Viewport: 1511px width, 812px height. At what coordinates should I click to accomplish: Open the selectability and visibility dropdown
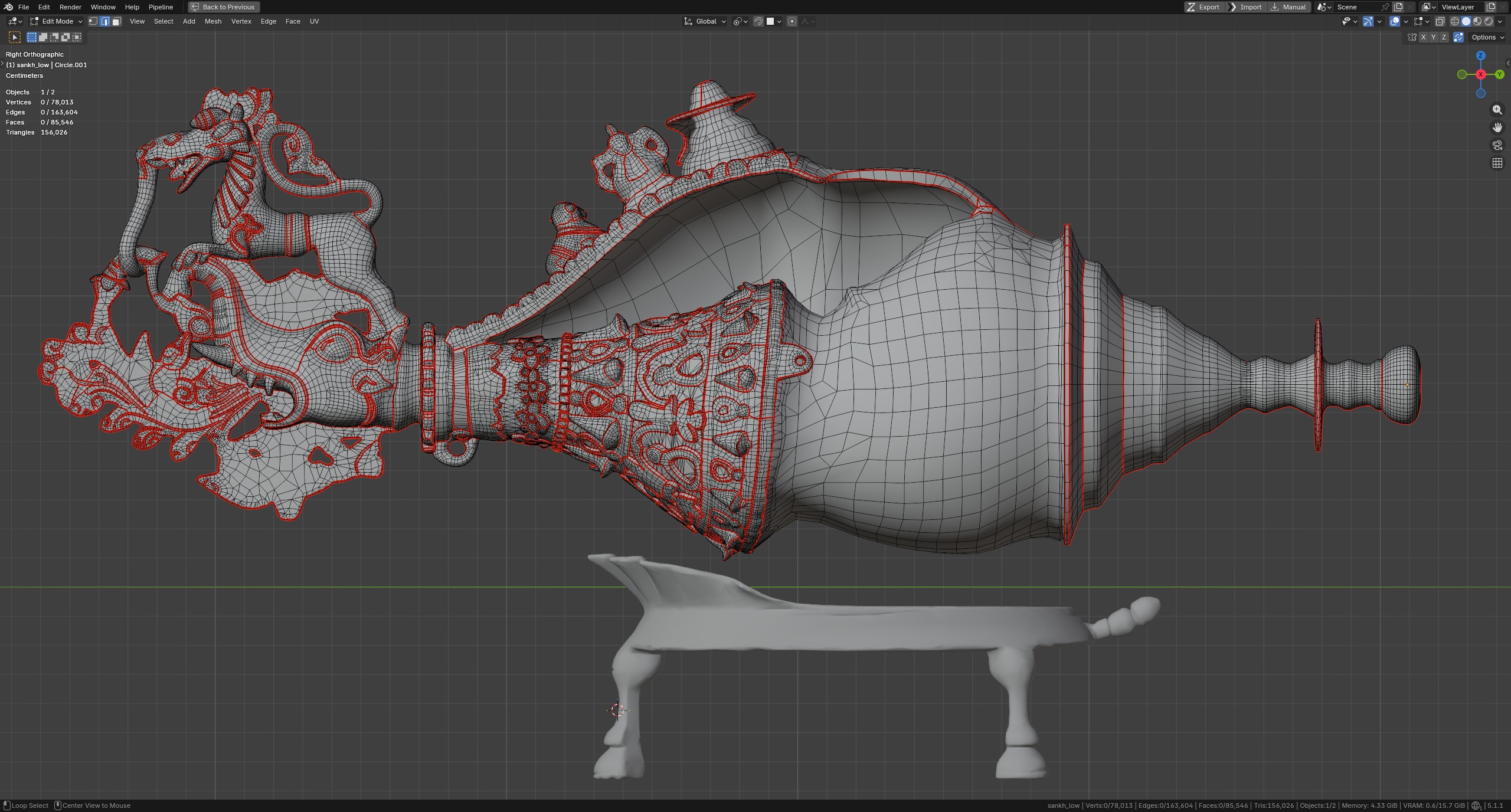pos(1349,21)
